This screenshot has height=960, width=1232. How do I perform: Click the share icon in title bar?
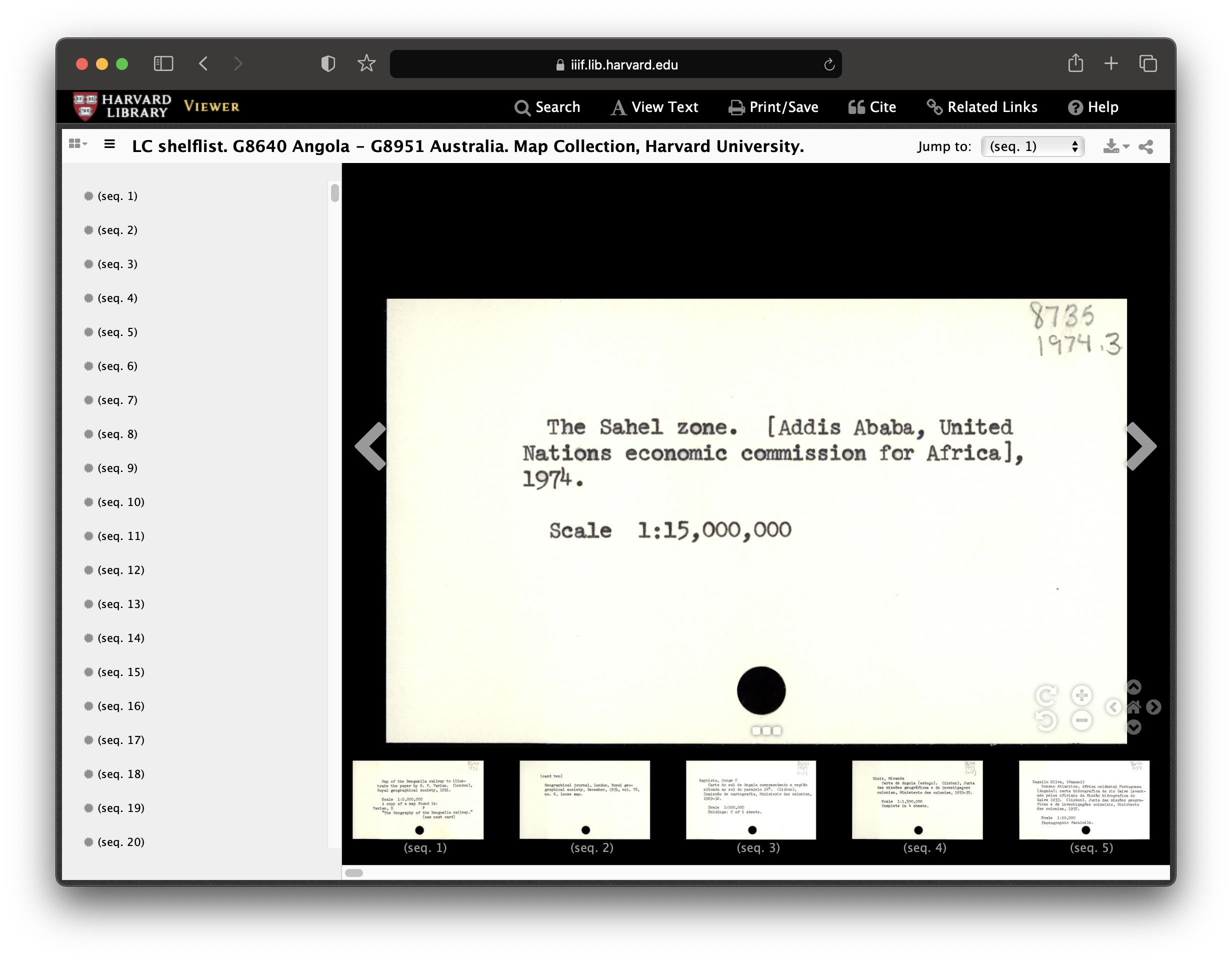click(1145, 146)
